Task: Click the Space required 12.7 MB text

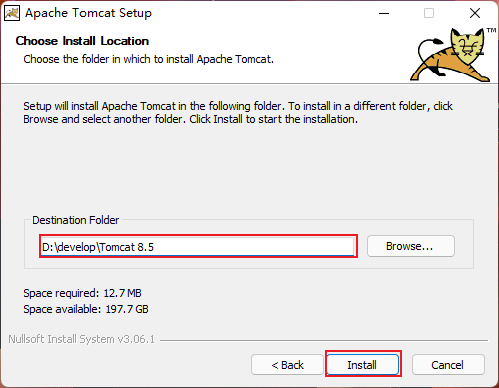Action: click(x=82, y=293)
